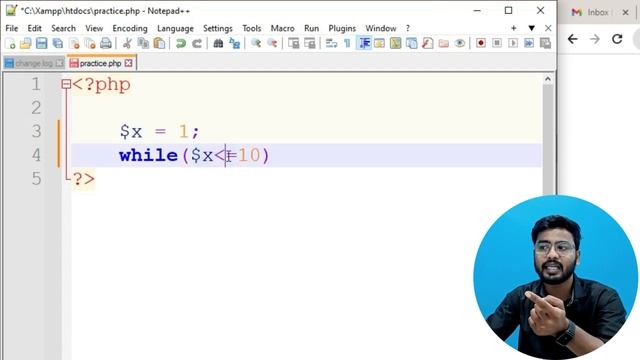Open the Macro menu
The height and width of the screenshot is (360, 640).
tap(282, 28)
